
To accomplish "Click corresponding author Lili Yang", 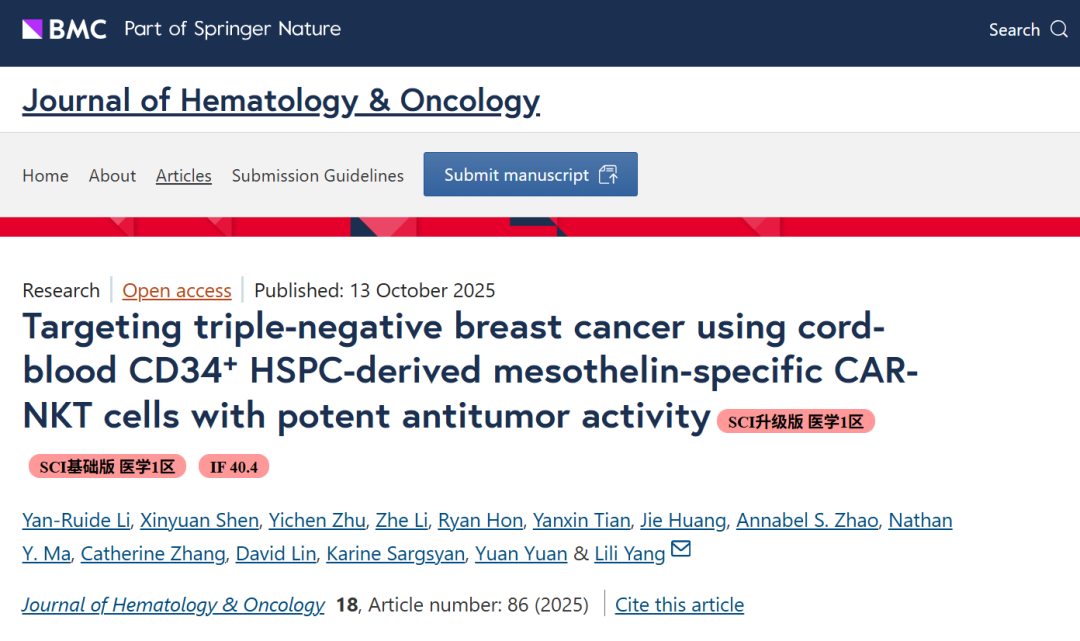I will click(629, 554).
